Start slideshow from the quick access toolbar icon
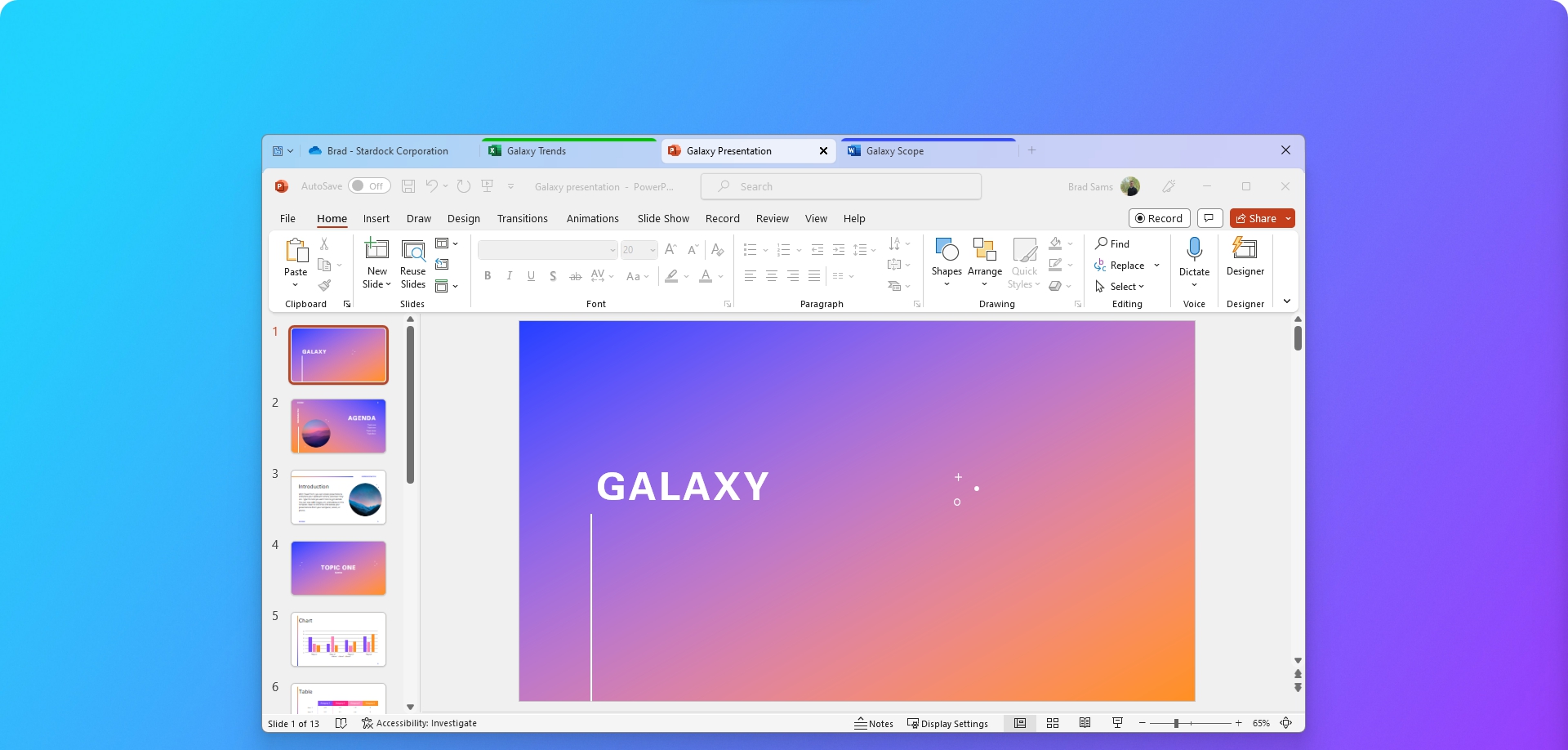 coord(488,186)
